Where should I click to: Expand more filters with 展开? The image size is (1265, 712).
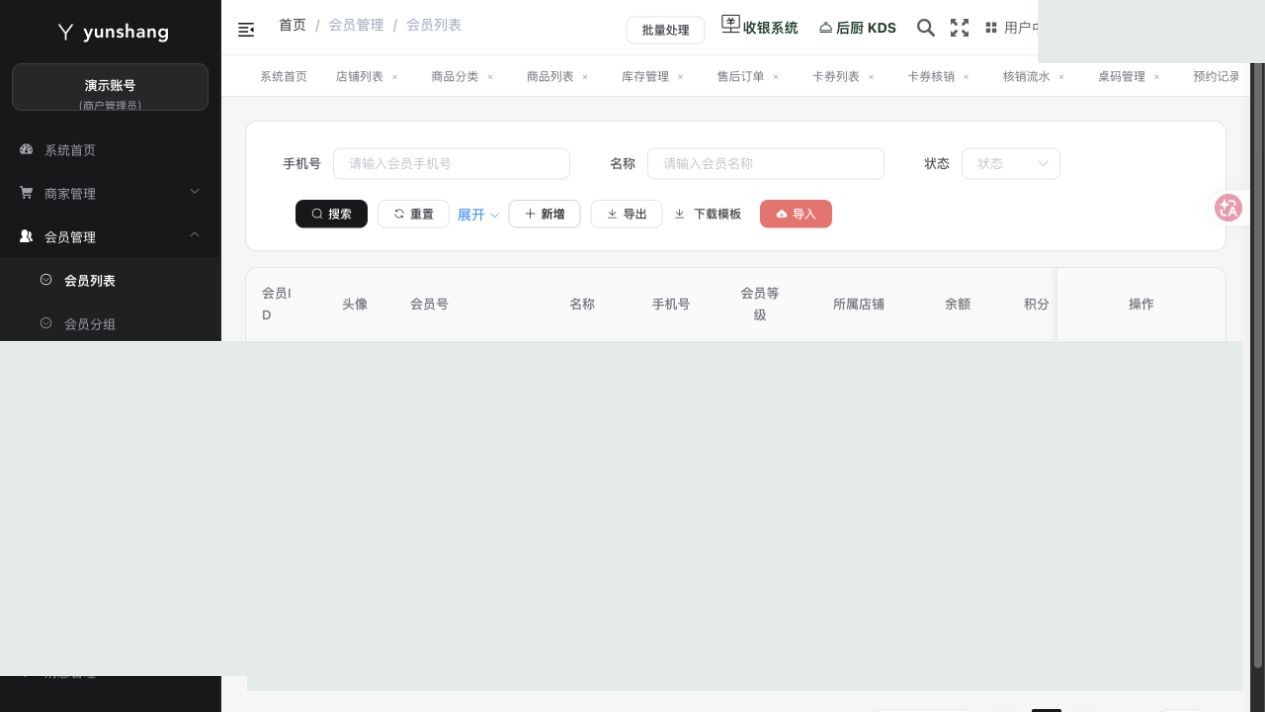click(x=478, y=215)
